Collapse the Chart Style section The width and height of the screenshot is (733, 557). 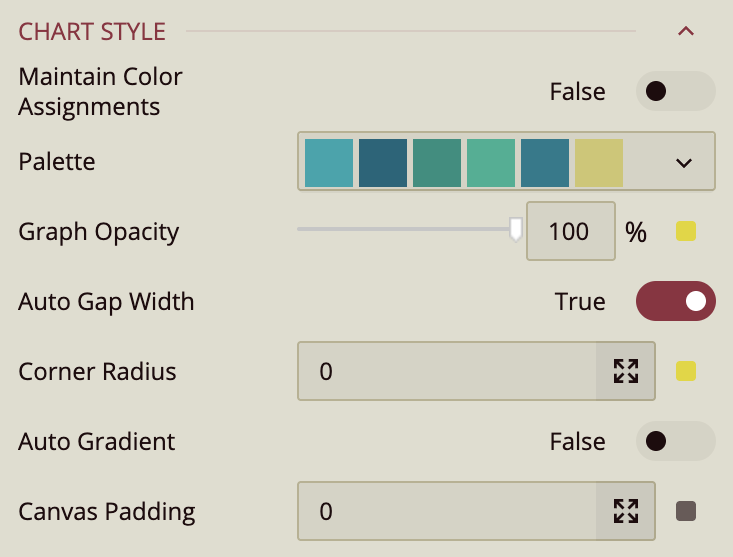click(x=686, y=31)
